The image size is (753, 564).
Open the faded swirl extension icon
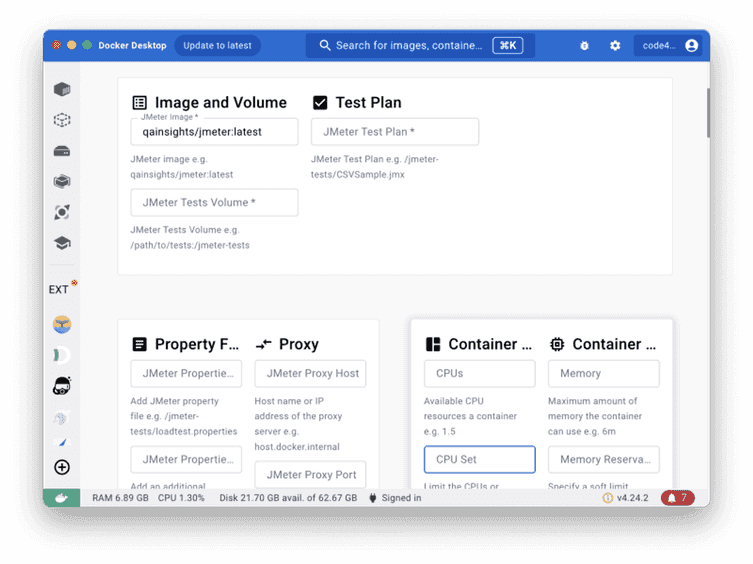pos(62,417)
